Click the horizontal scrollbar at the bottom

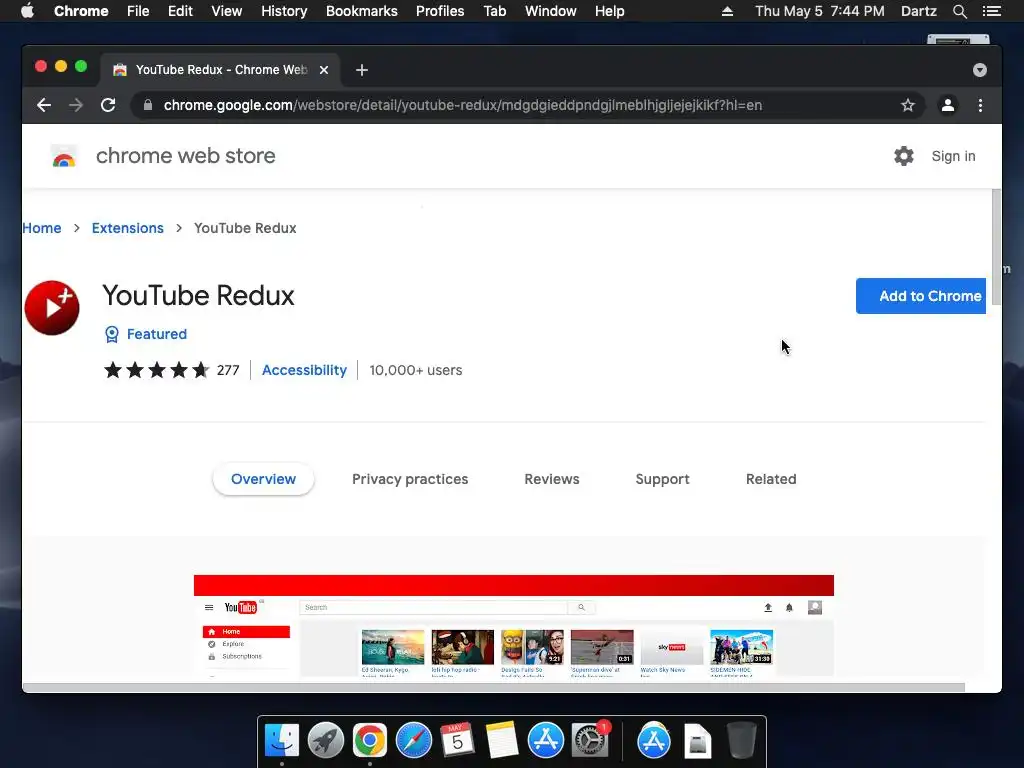494,687
